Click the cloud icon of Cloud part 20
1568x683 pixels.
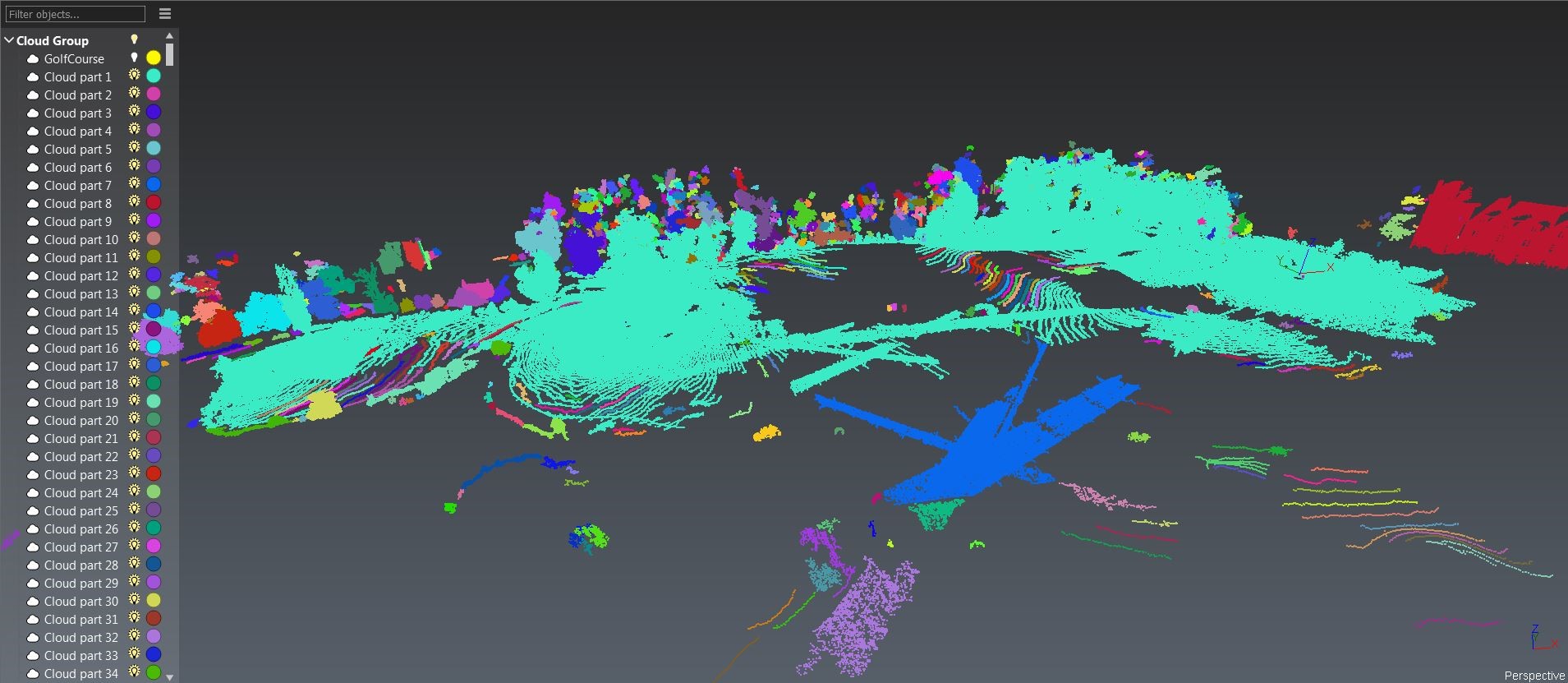point(33,421)
